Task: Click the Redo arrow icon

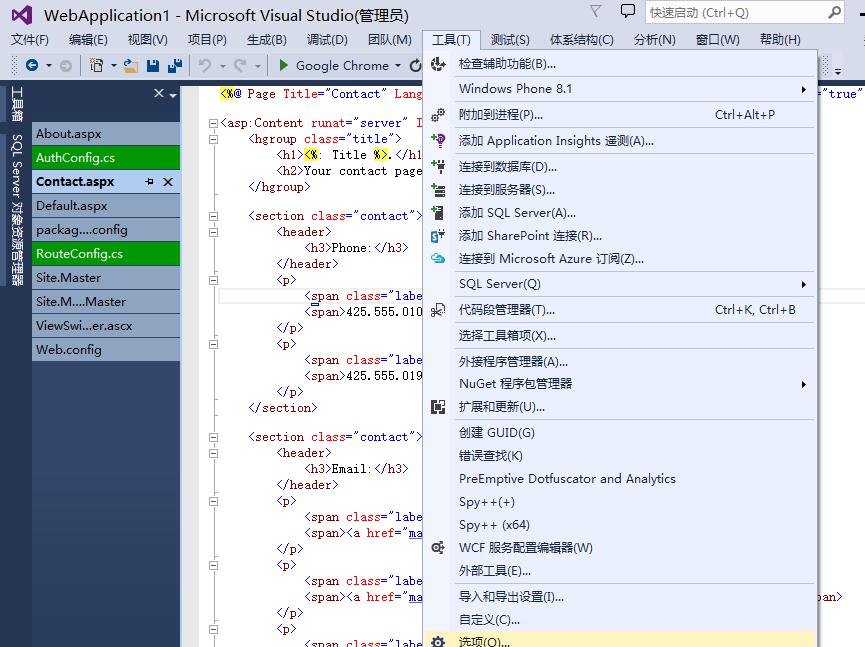Action: tap(240, 66)
